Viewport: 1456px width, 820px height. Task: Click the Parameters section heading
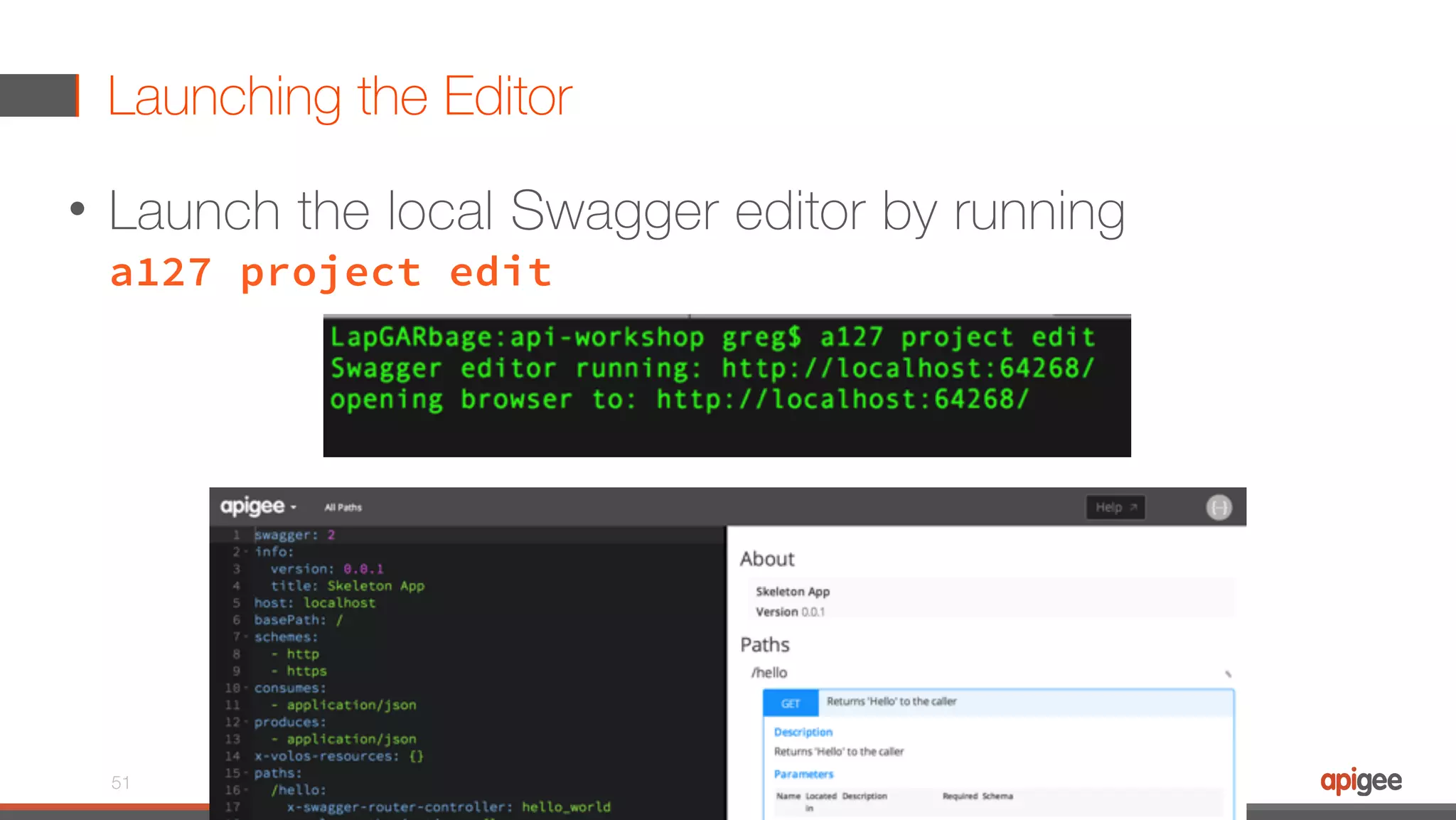pyautogui.click(x=803, y=774)
